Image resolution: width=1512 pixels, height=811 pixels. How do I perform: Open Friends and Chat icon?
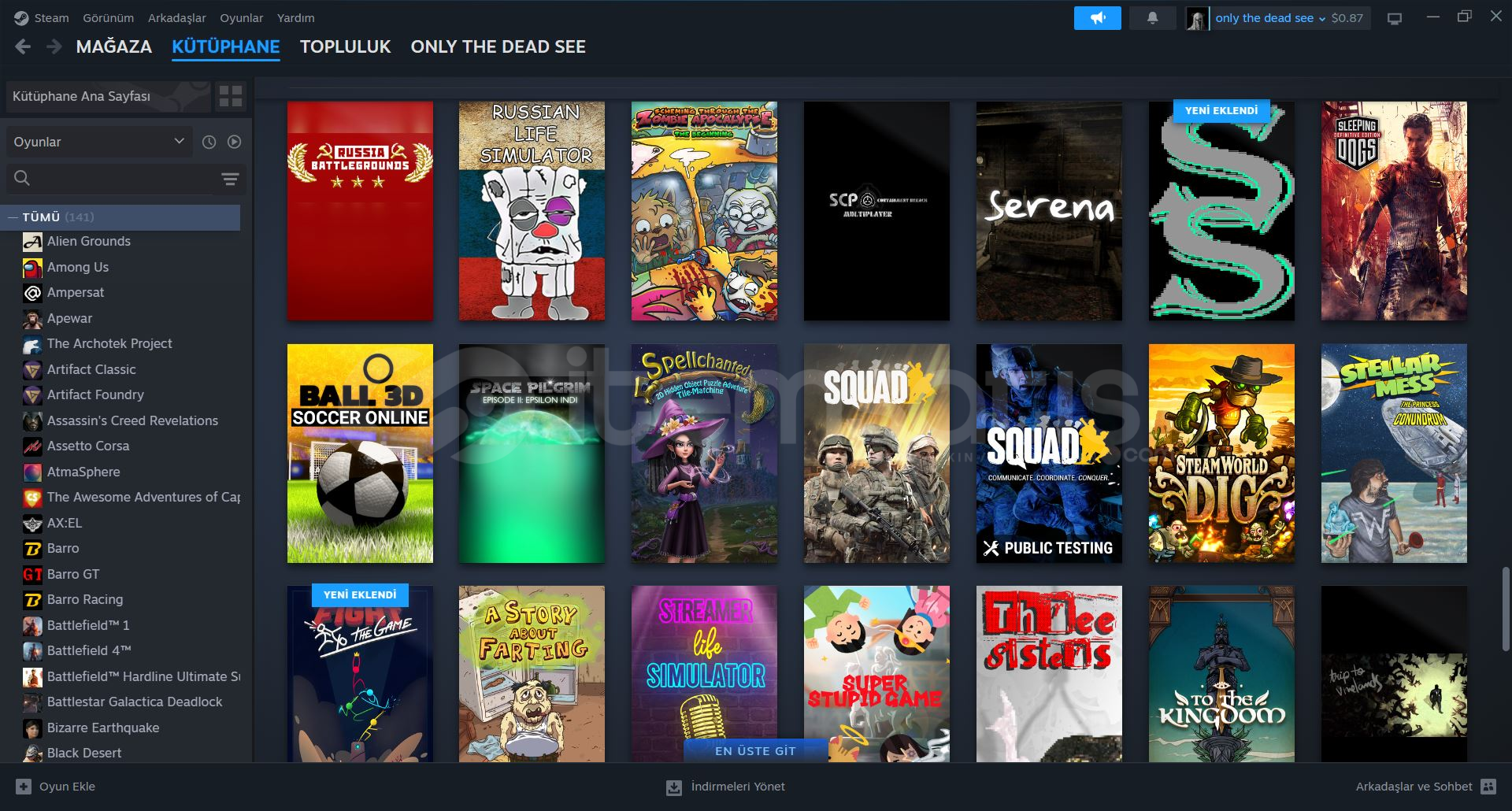click(x=1488, y=786)
